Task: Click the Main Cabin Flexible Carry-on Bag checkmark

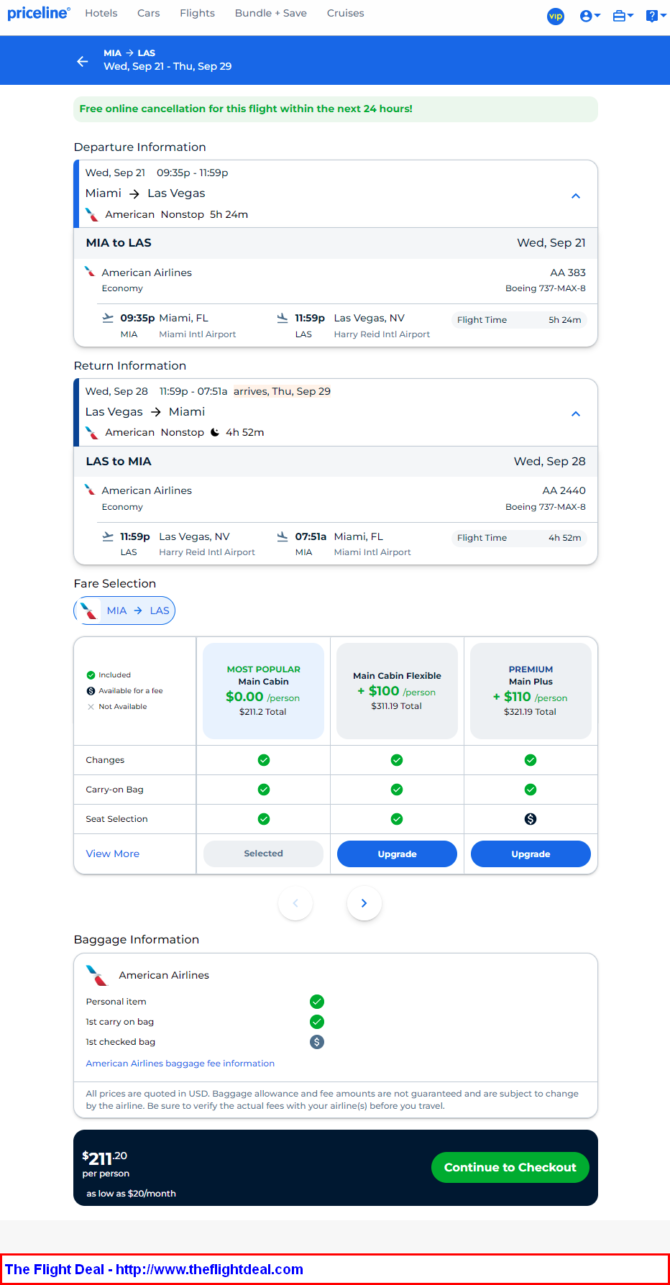Action: (x=396, y=790)
